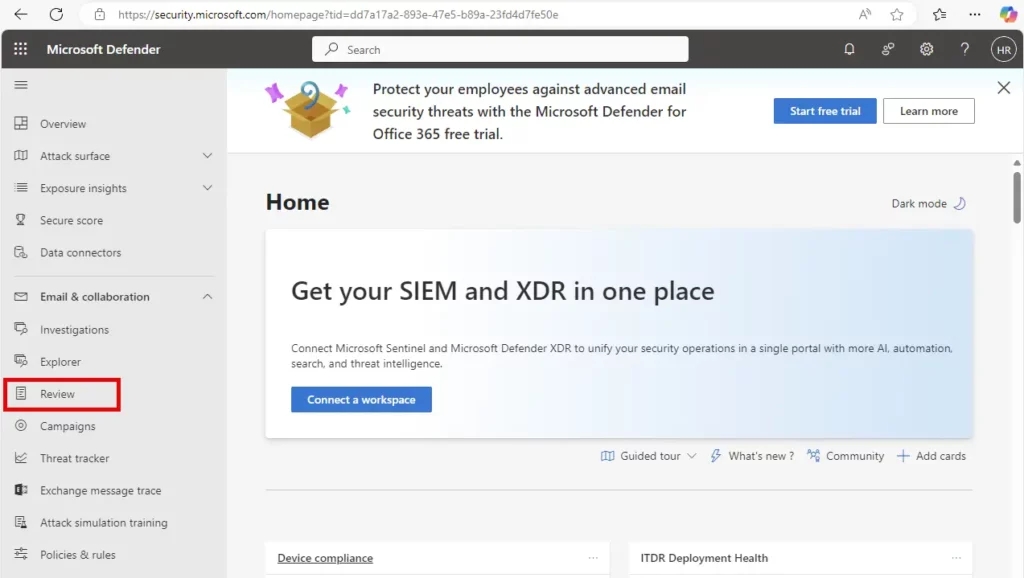Click the Learn more button
Screen dimensions: 1024x578
click(929, 111)
